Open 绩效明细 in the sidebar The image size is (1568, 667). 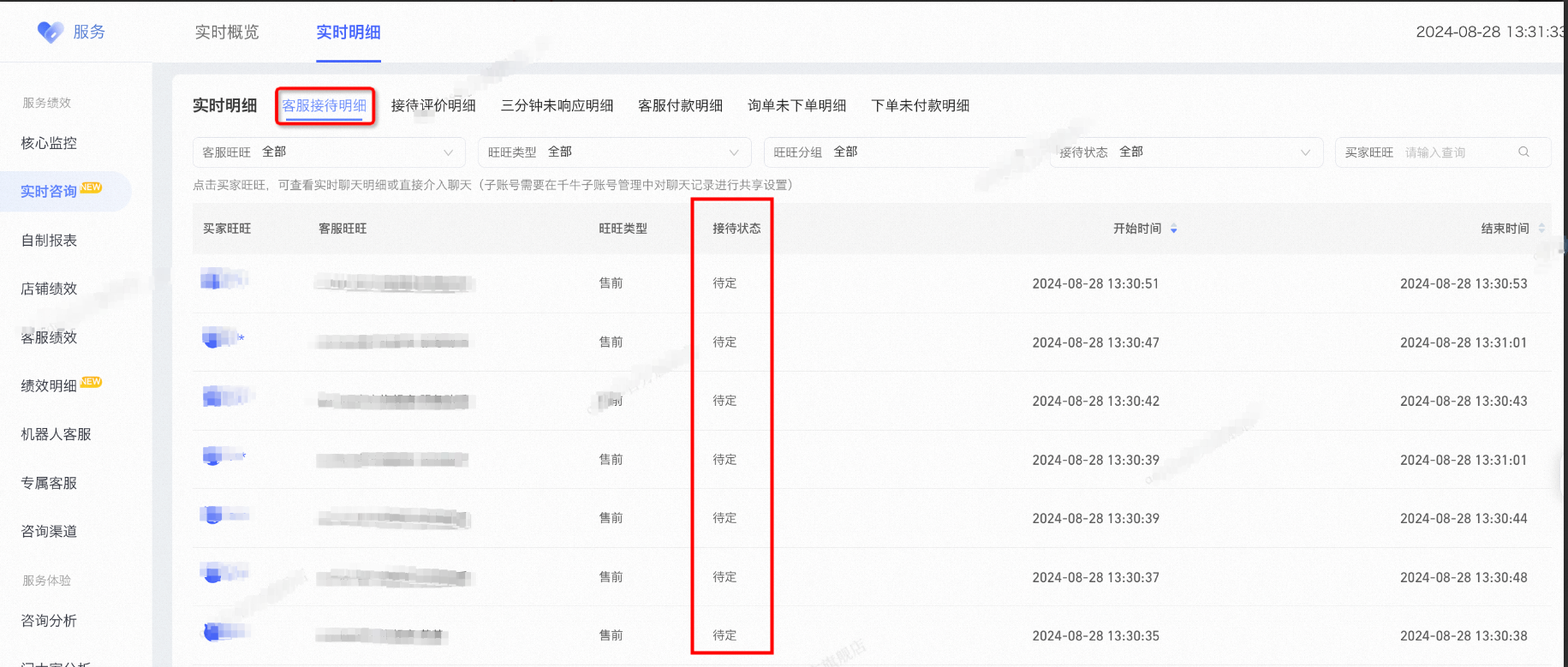click(x=49, y=386)
